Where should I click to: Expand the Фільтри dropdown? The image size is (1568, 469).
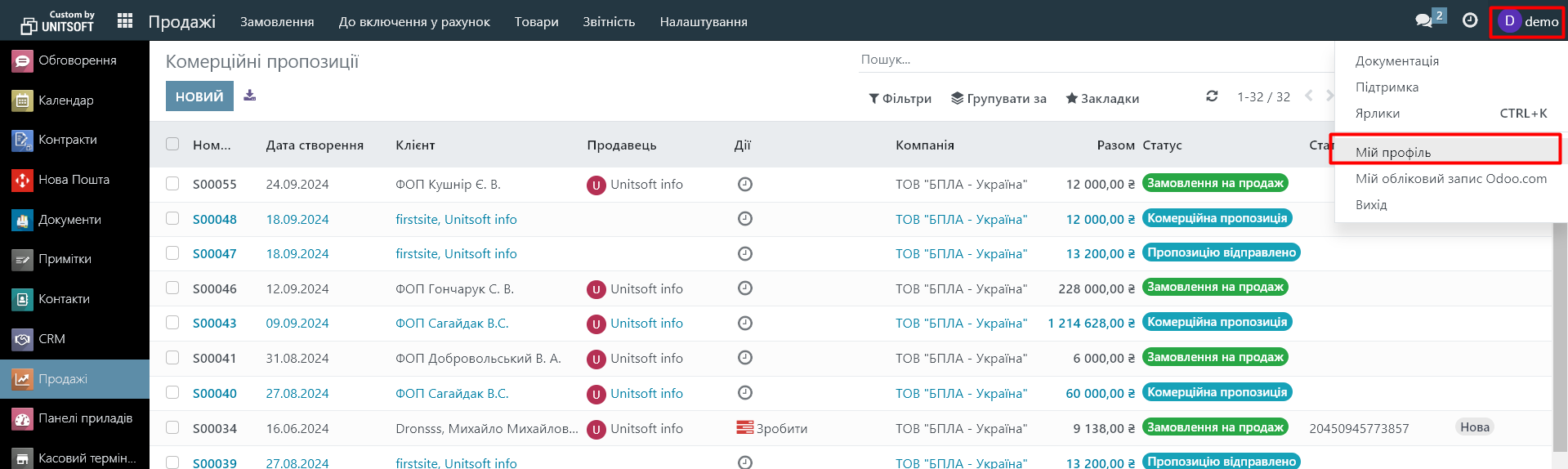pos(900,98)
